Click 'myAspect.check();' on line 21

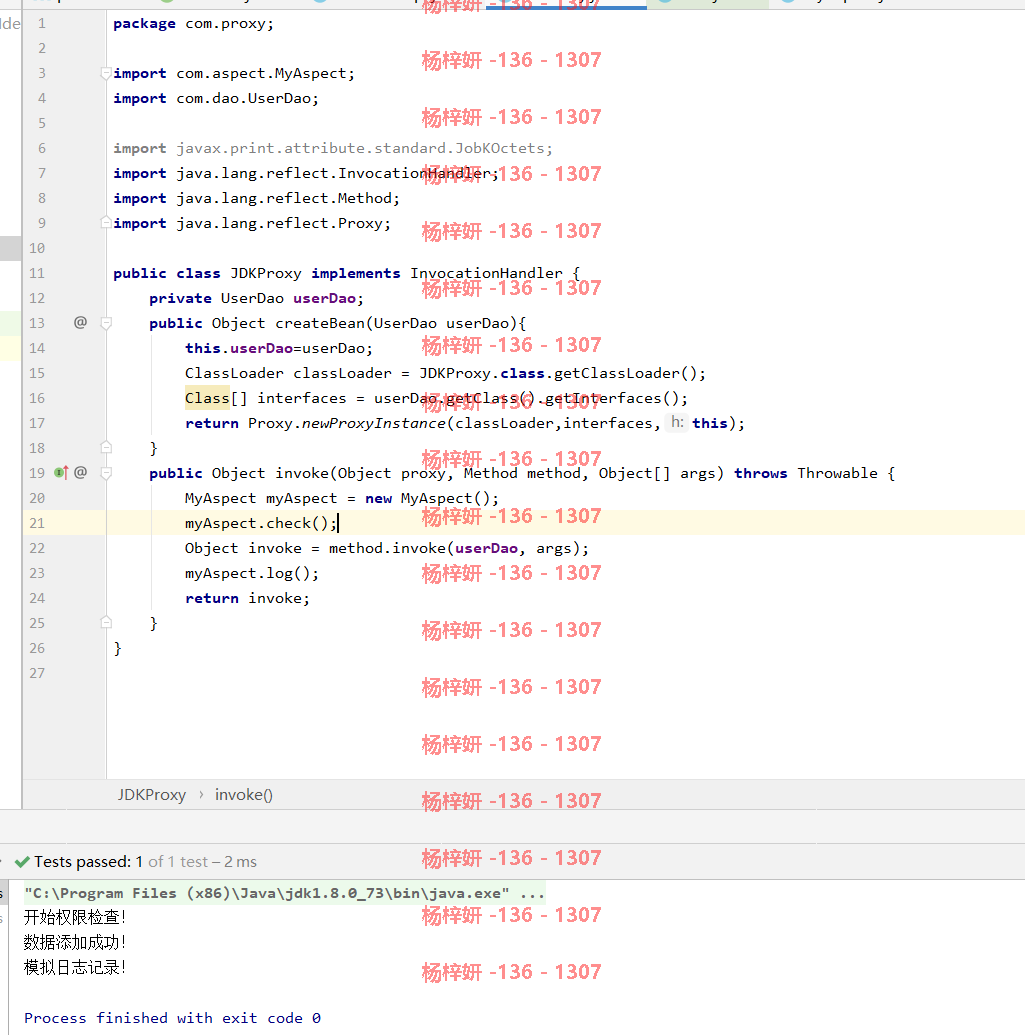point(261,523)
